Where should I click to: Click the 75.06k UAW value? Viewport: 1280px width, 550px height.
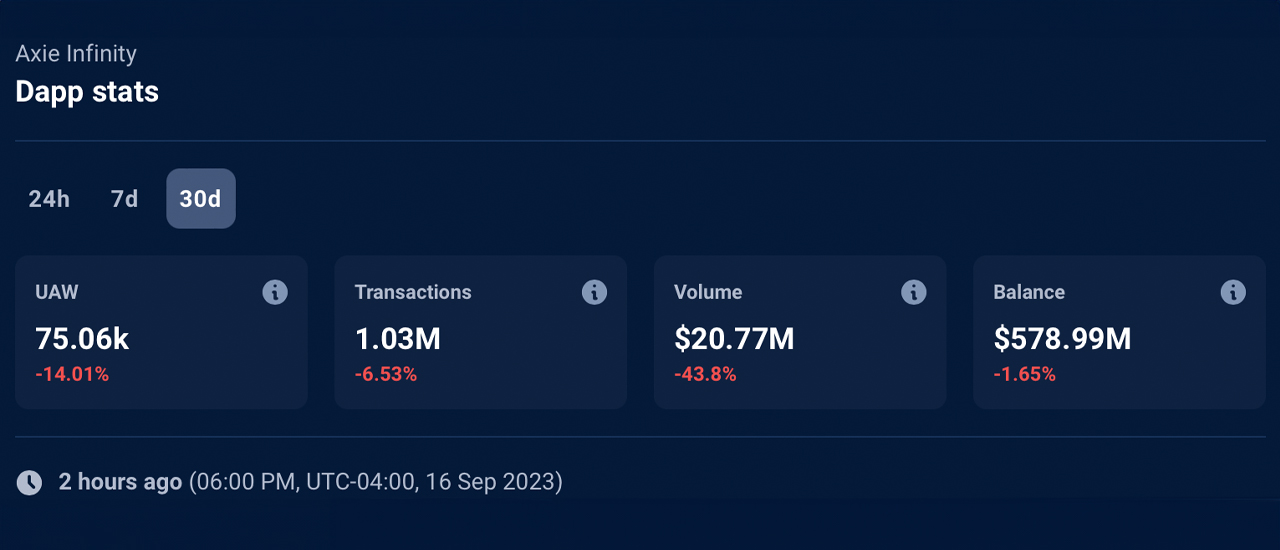pos(82,339)
